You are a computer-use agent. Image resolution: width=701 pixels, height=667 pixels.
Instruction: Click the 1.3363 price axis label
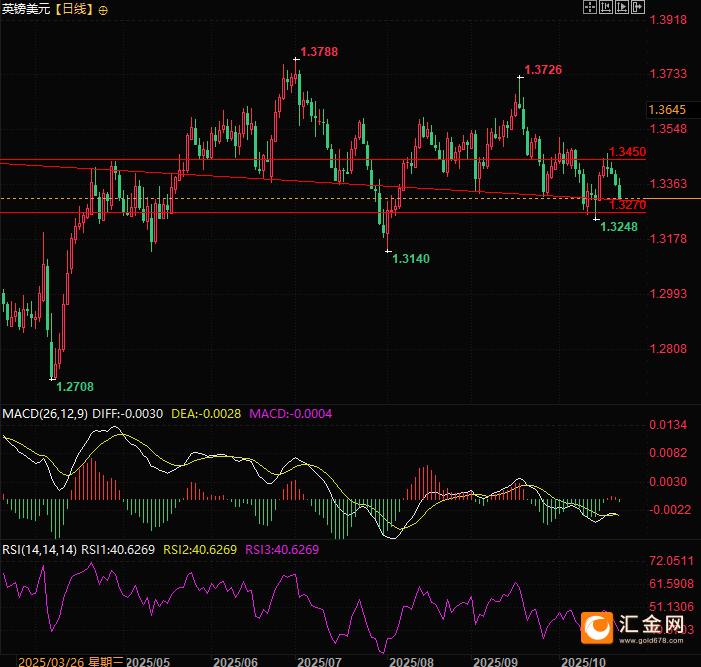pyautogui.click(x=668, y=184)
